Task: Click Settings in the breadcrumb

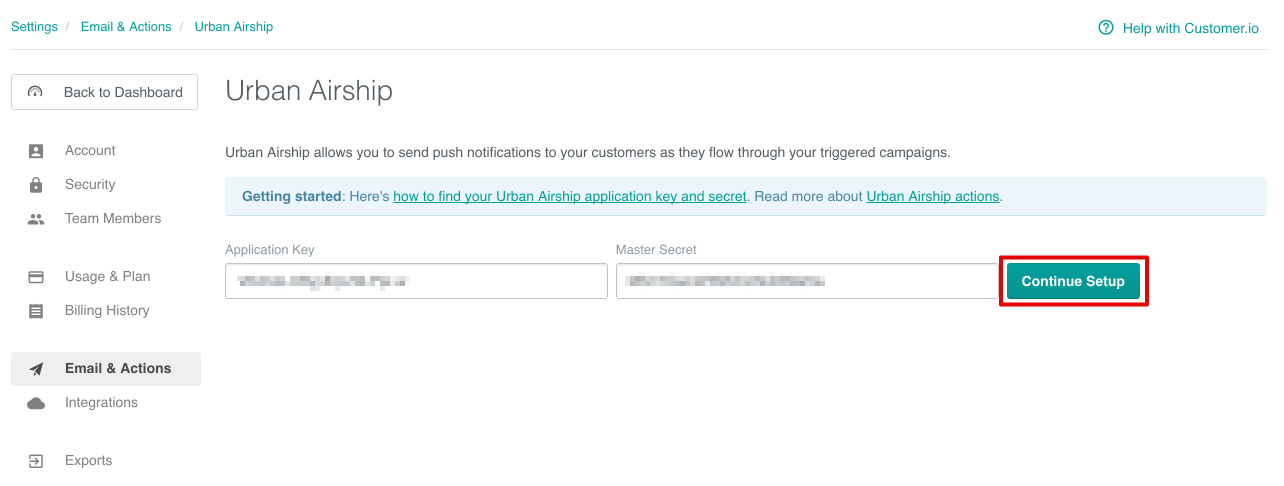Action: pos(34,27)
